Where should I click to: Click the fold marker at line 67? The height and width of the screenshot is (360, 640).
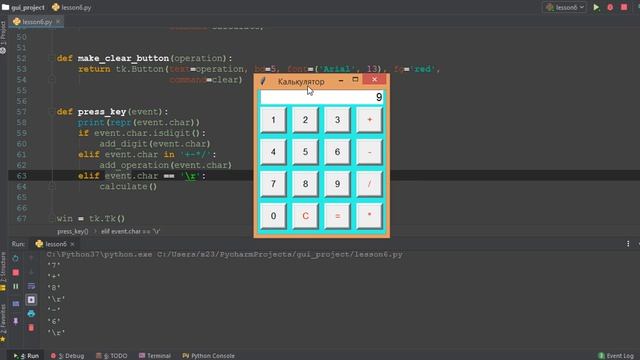point(52,219)
